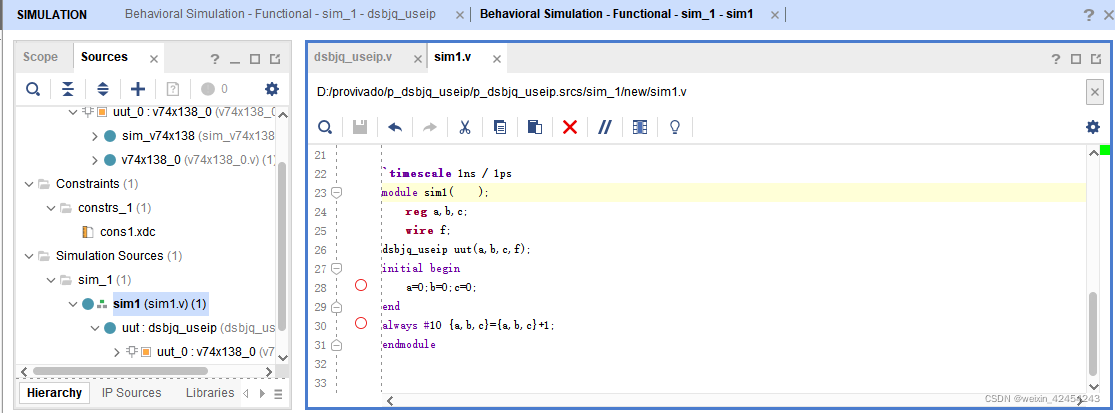
Task: Place cursor on dsbjq_useip uut(a,b,c,f); line
Action: pyautogui.click(x=457, y=250)
